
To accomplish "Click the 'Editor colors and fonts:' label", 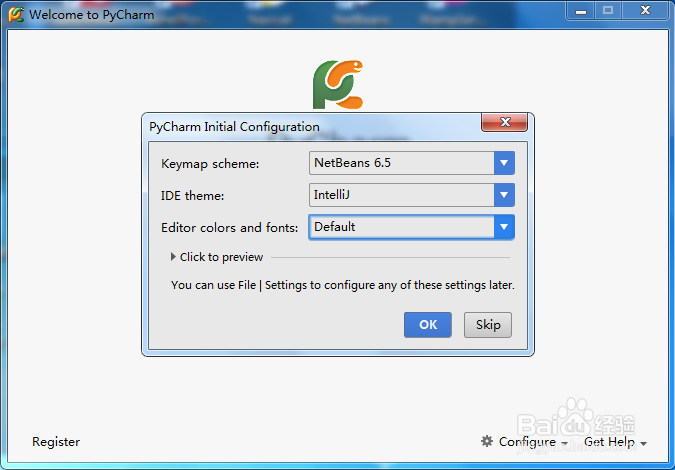I will 229,228.
